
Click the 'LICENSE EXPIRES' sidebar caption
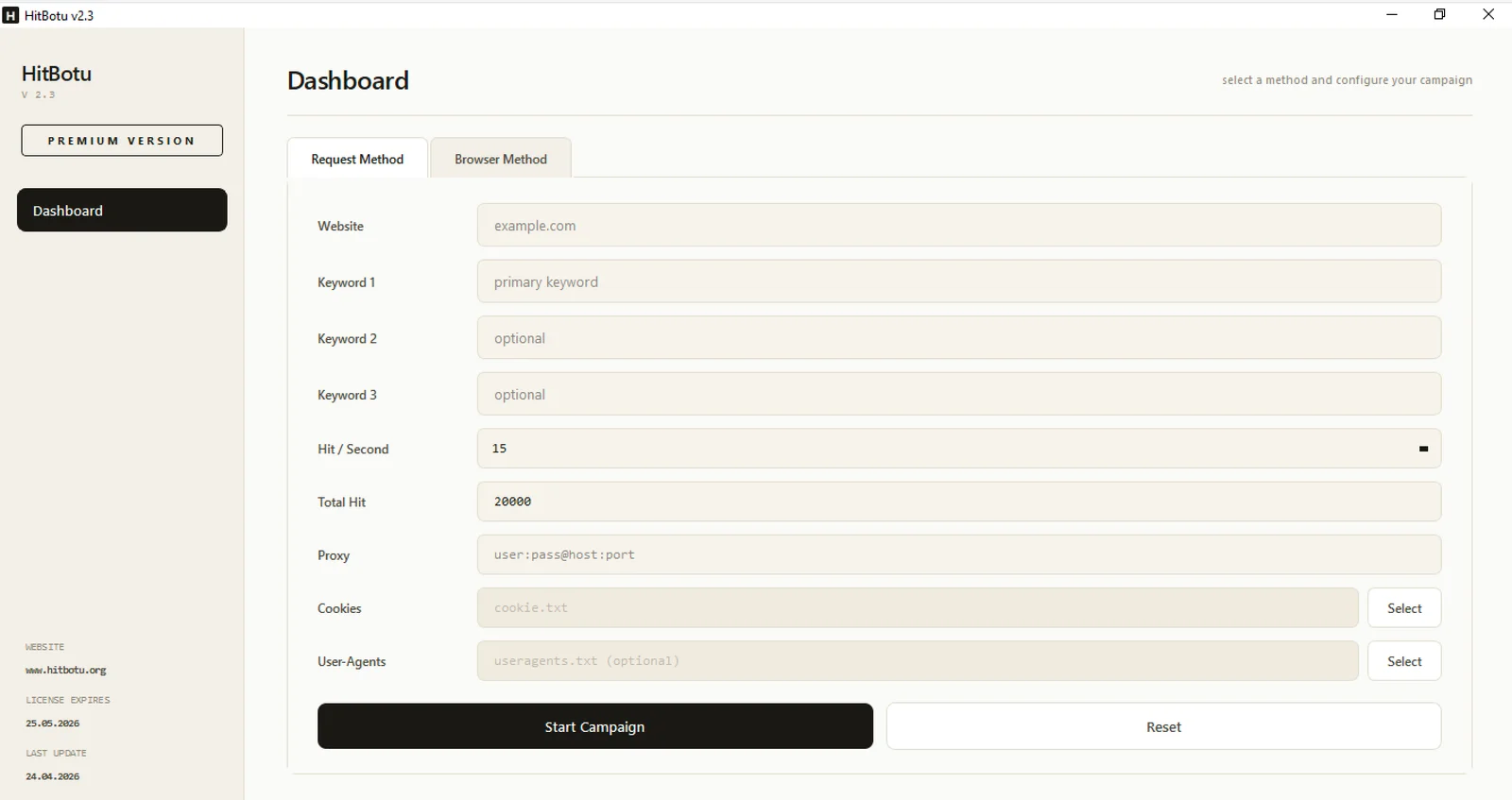coord(68,700)
